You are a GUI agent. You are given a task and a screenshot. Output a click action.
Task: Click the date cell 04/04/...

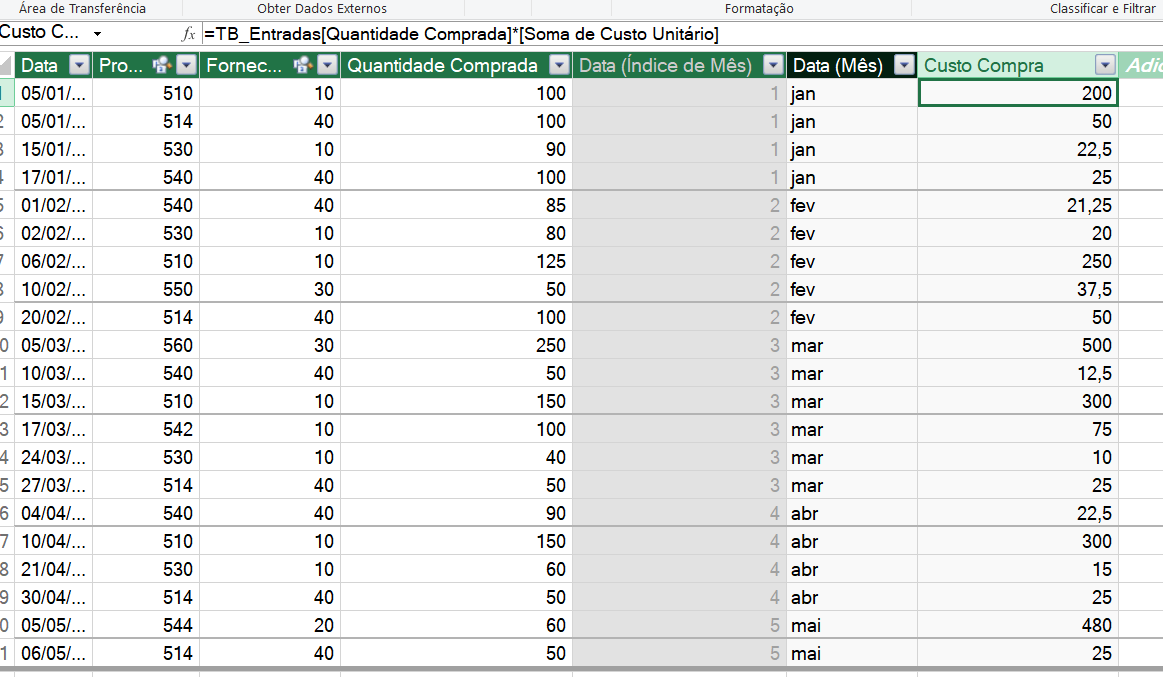point(53,513)
